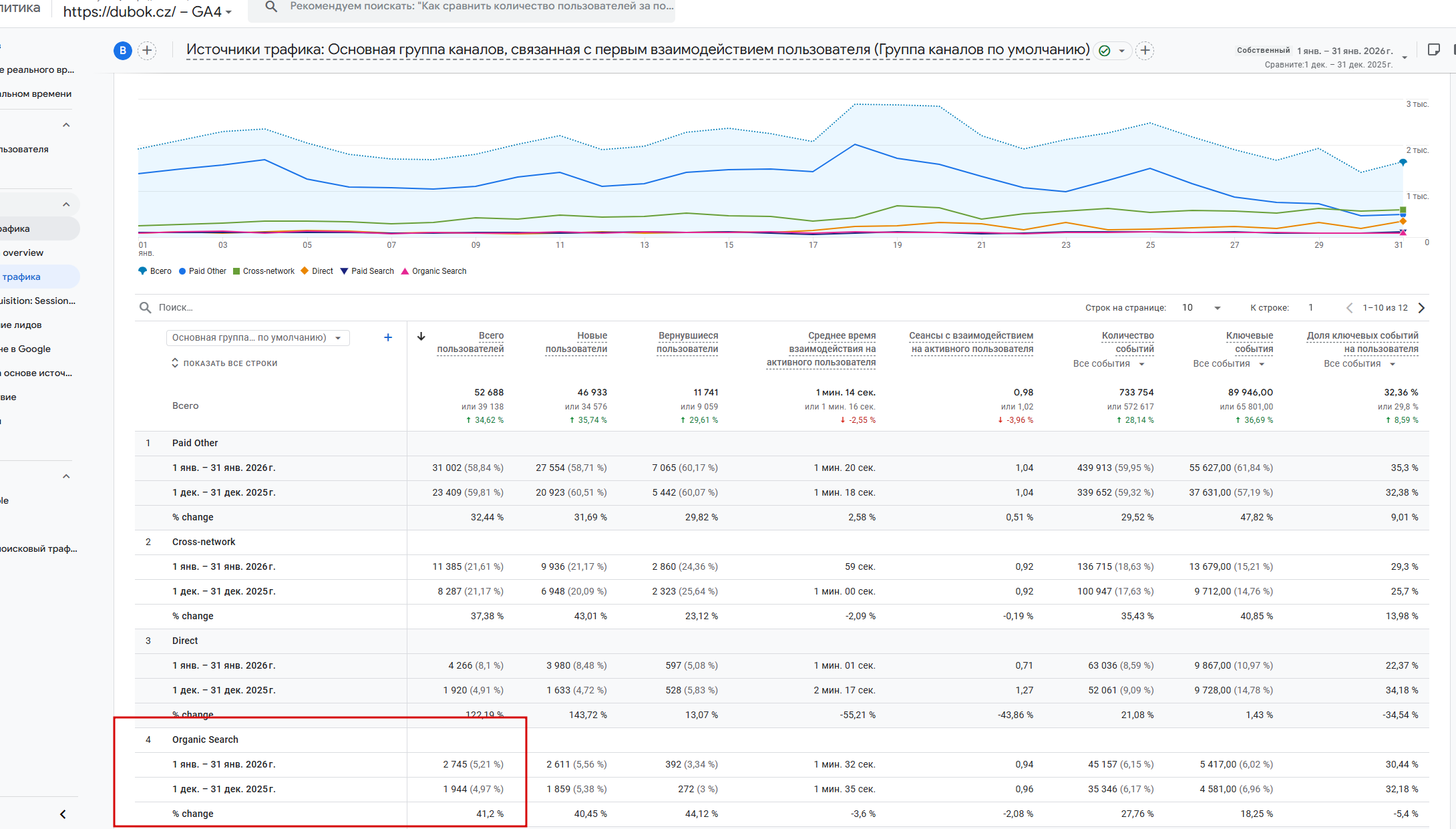Open rows per page dropdown
This screenshot has width=1456, height=829.
pyautogui.click(x=1201, y=308)
